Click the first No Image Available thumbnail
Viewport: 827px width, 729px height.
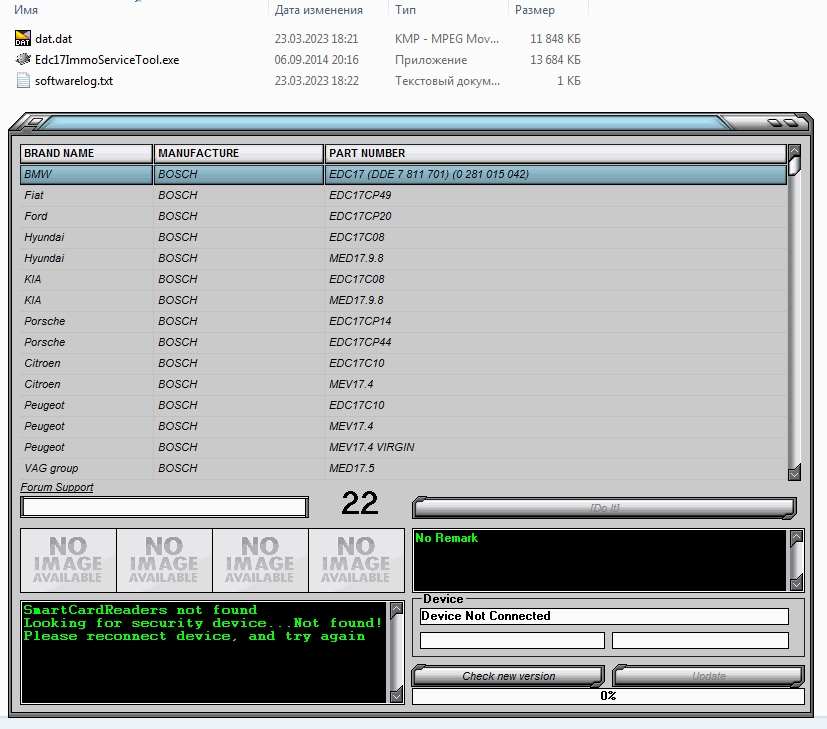[68, 560]
